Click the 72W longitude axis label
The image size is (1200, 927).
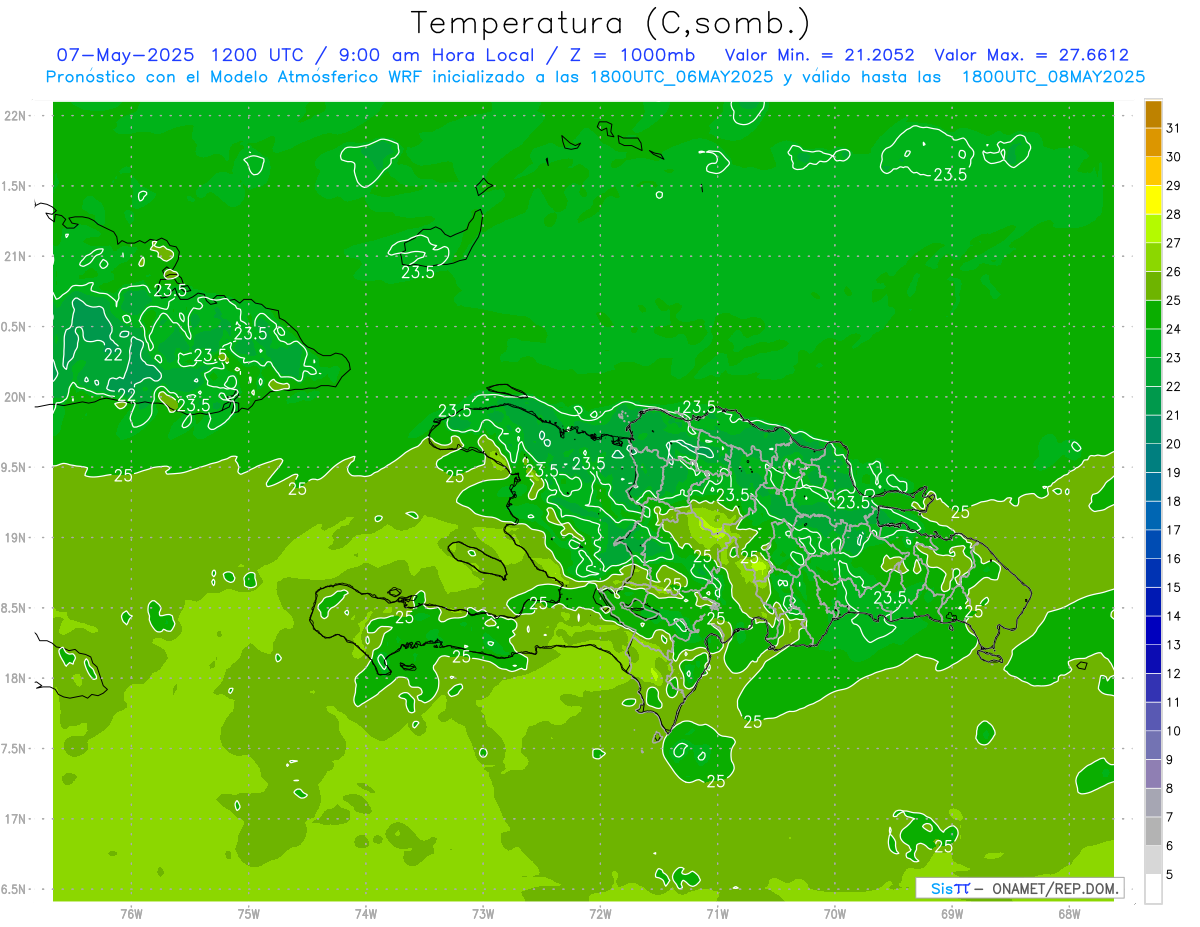click(600, 913)
